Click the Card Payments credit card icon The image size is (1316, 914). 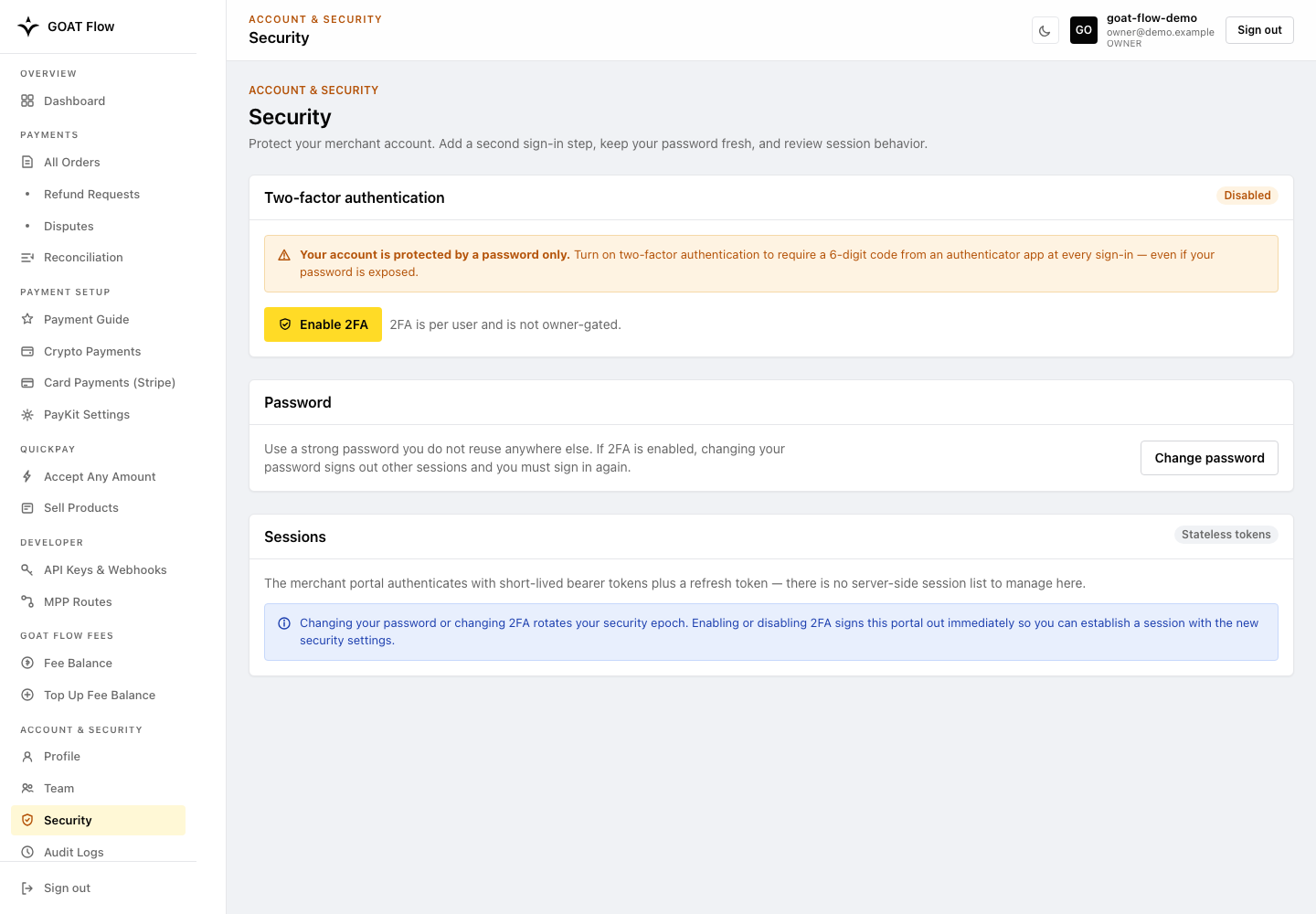(x=27, y=383)
